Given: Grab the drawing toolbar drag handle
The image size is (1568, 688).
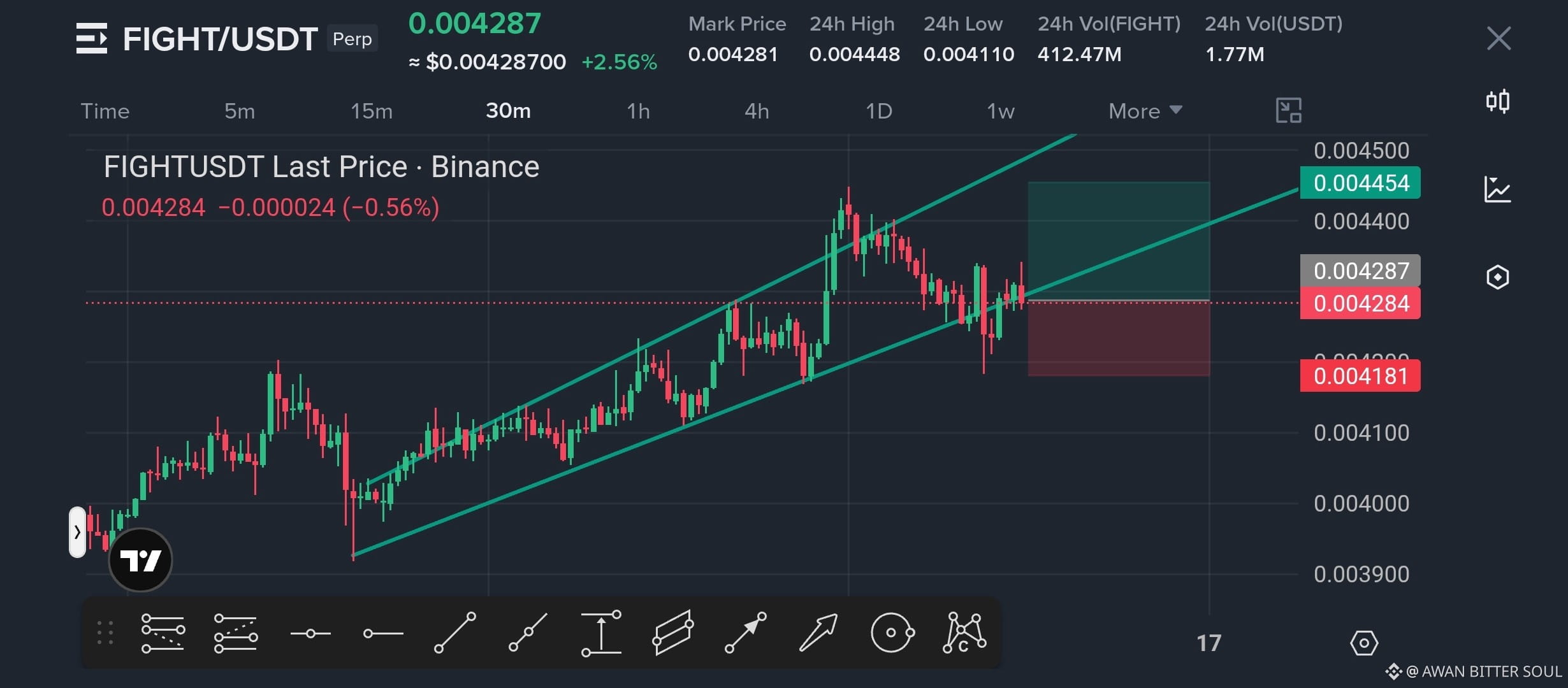Looking at the screenshot, I should tap(105, 633).
